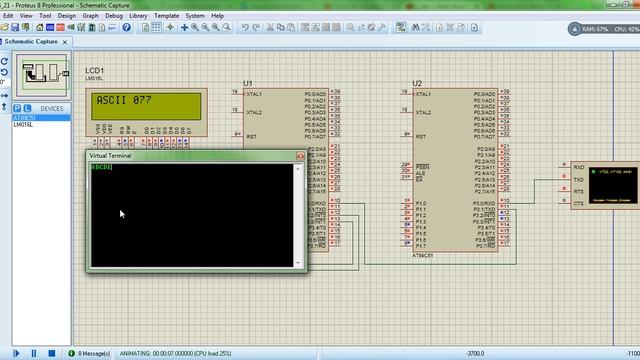This screenshot has height=360, width=640.
Task: Toggle wire autorouter icon
Action: [401, 27]
